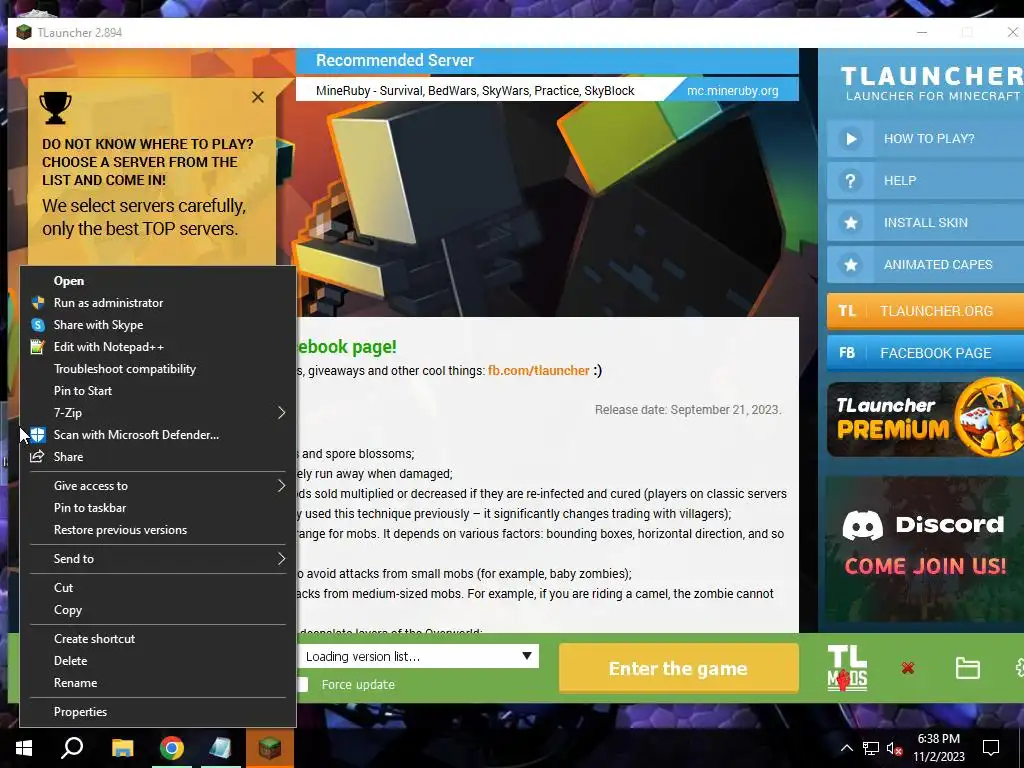Click the admin shield icon
The image size is (1024, 768).
[38, 302]
